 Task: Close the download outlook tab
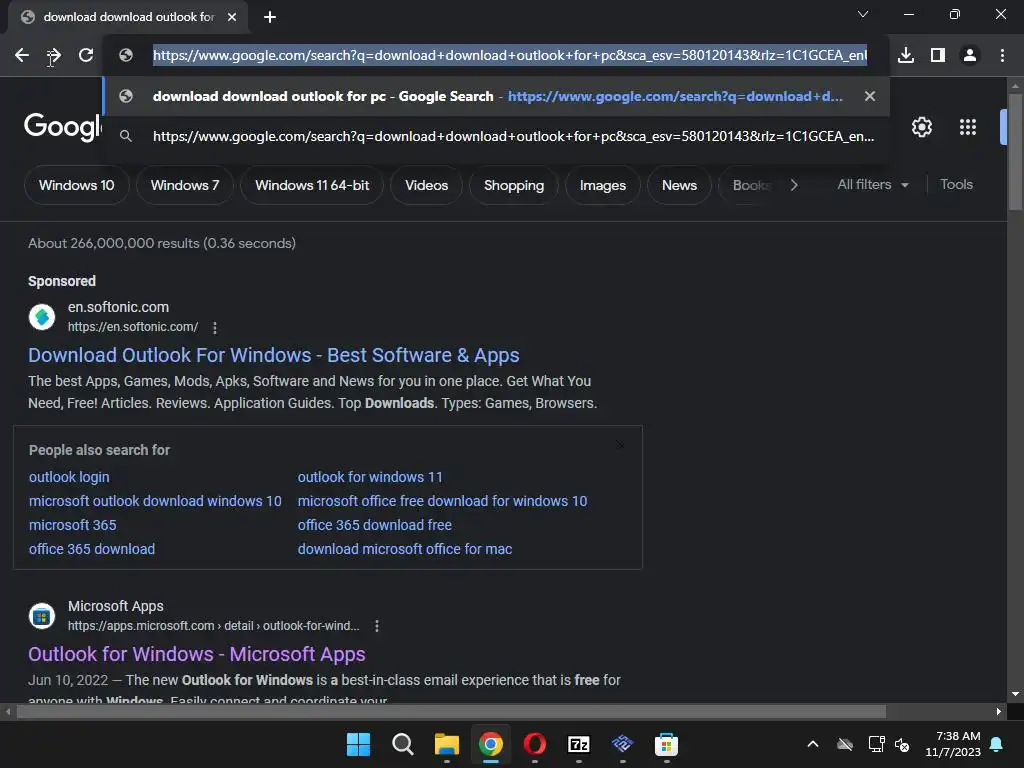coord(232,17)
